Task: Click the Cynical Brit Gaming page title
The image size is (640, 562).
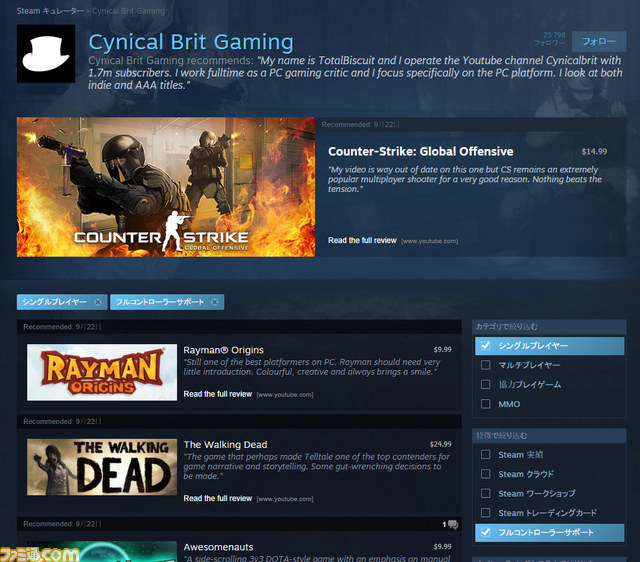Action: (191, 42)
